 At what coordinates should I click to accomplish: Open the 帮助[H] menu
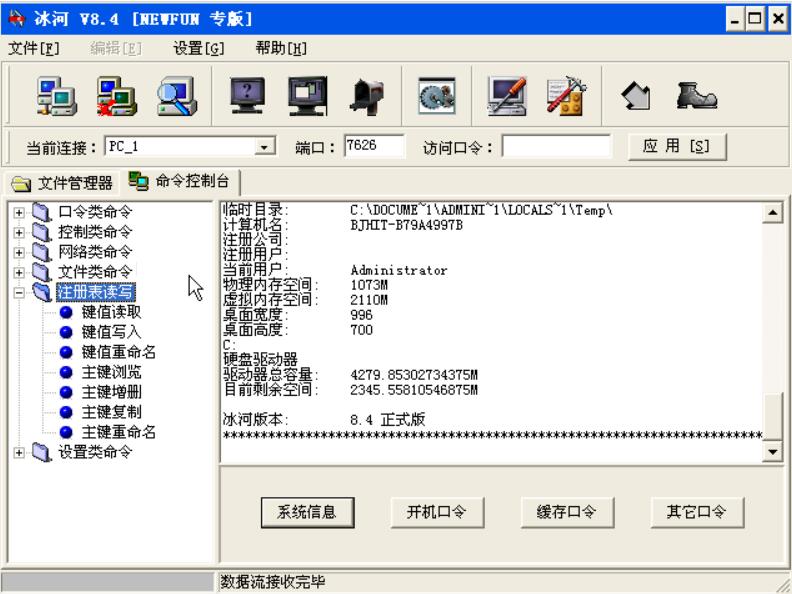(x=281, y=48)
